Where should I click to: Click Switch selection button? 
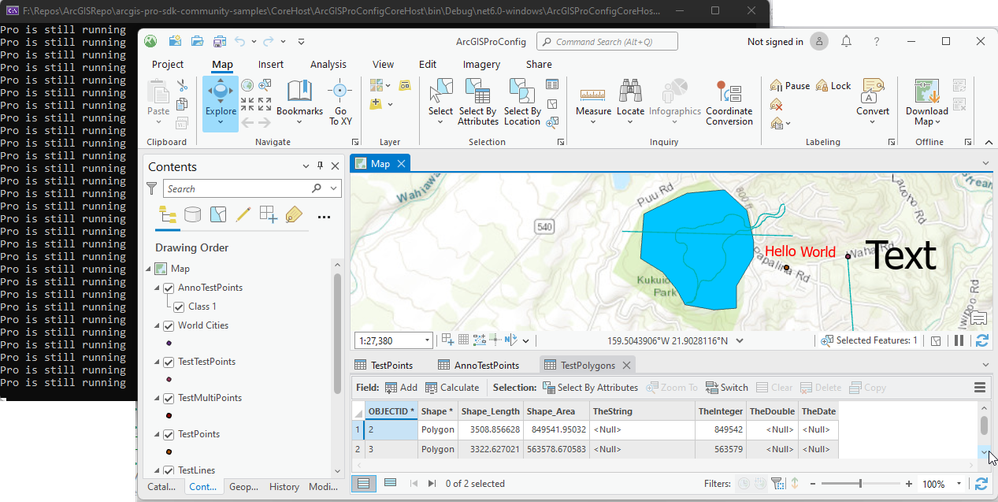[x=726, y=387]
